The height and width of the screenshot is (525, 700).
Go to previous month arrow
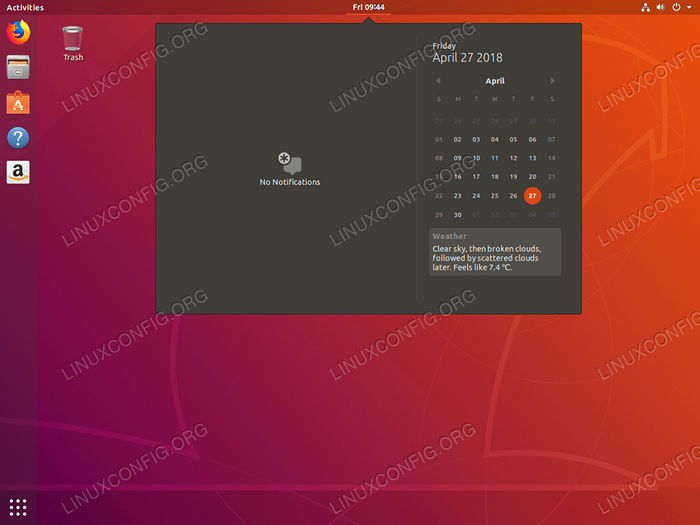point(438,81)
